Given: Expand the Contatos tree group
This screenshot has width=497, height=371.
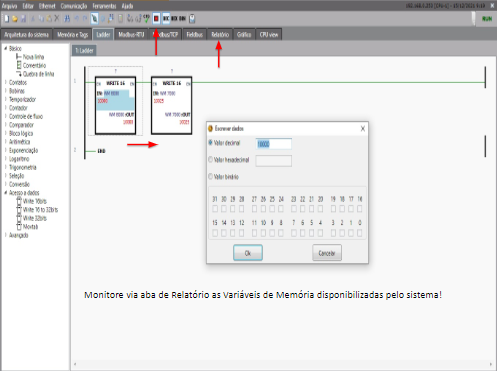Looking at the screenshot, I should coord(6,82).
